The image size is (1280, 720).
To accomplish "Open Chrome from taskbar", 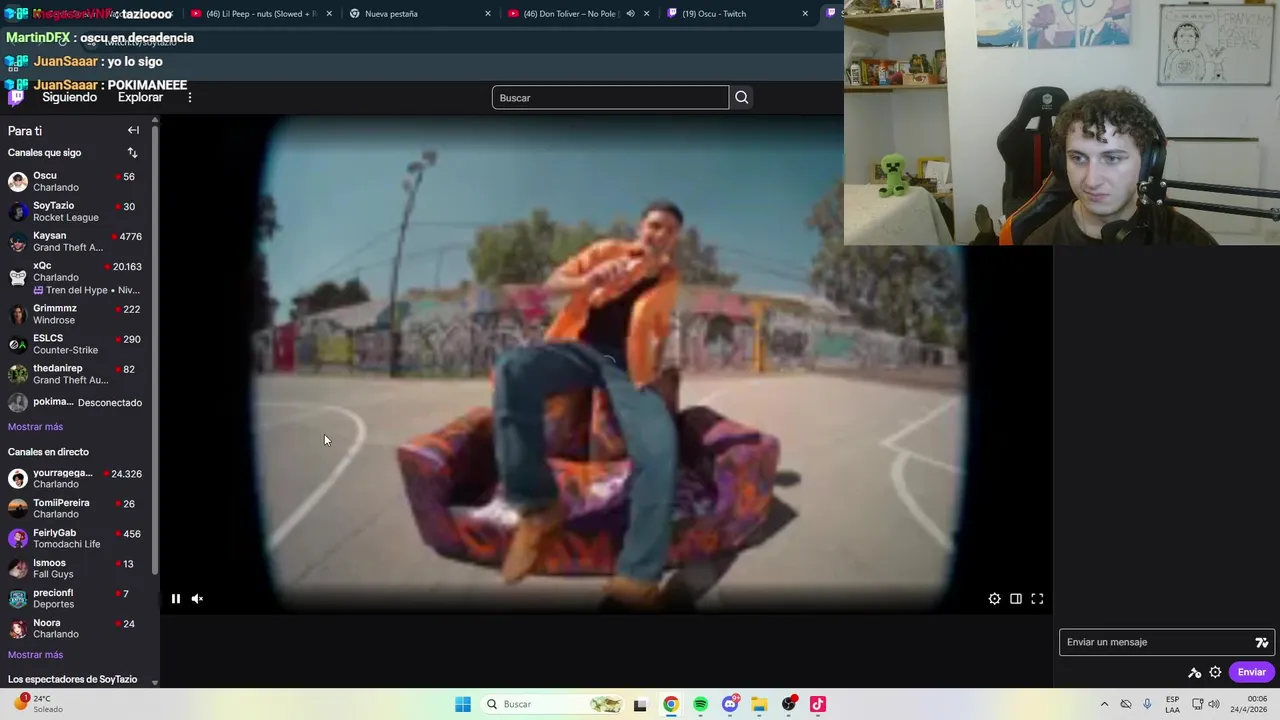I will [670, 704].
